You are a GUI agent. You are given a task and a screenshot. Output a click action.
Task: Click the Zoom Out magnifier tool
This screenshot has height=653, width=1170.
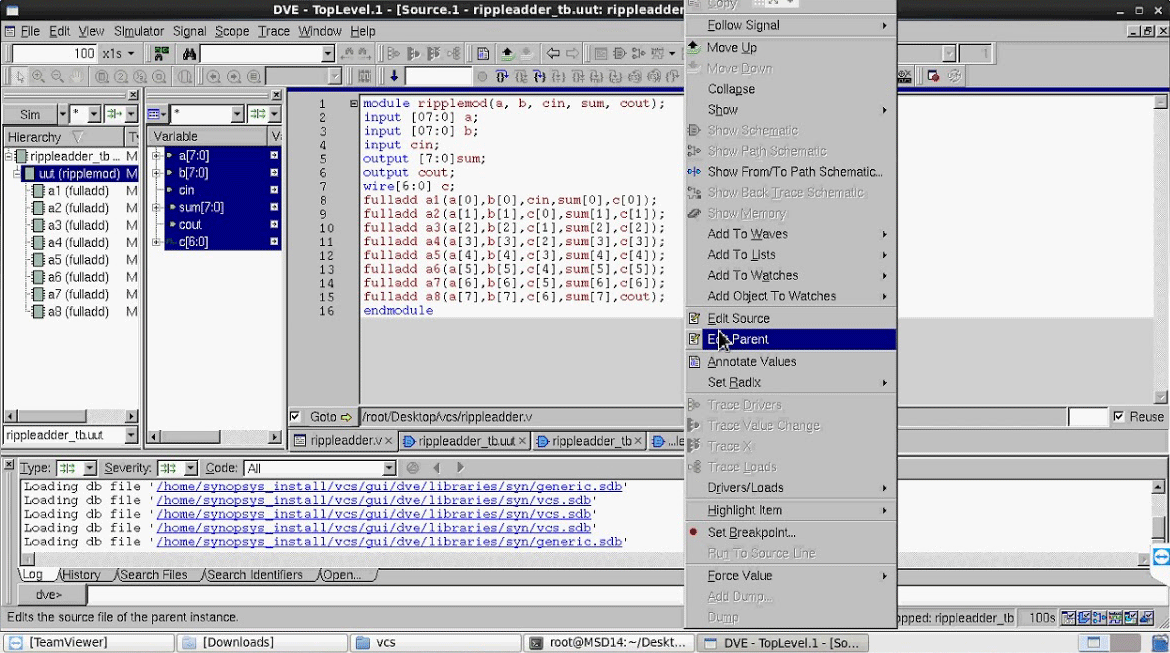pyautogui.click(x=56, y=75)
